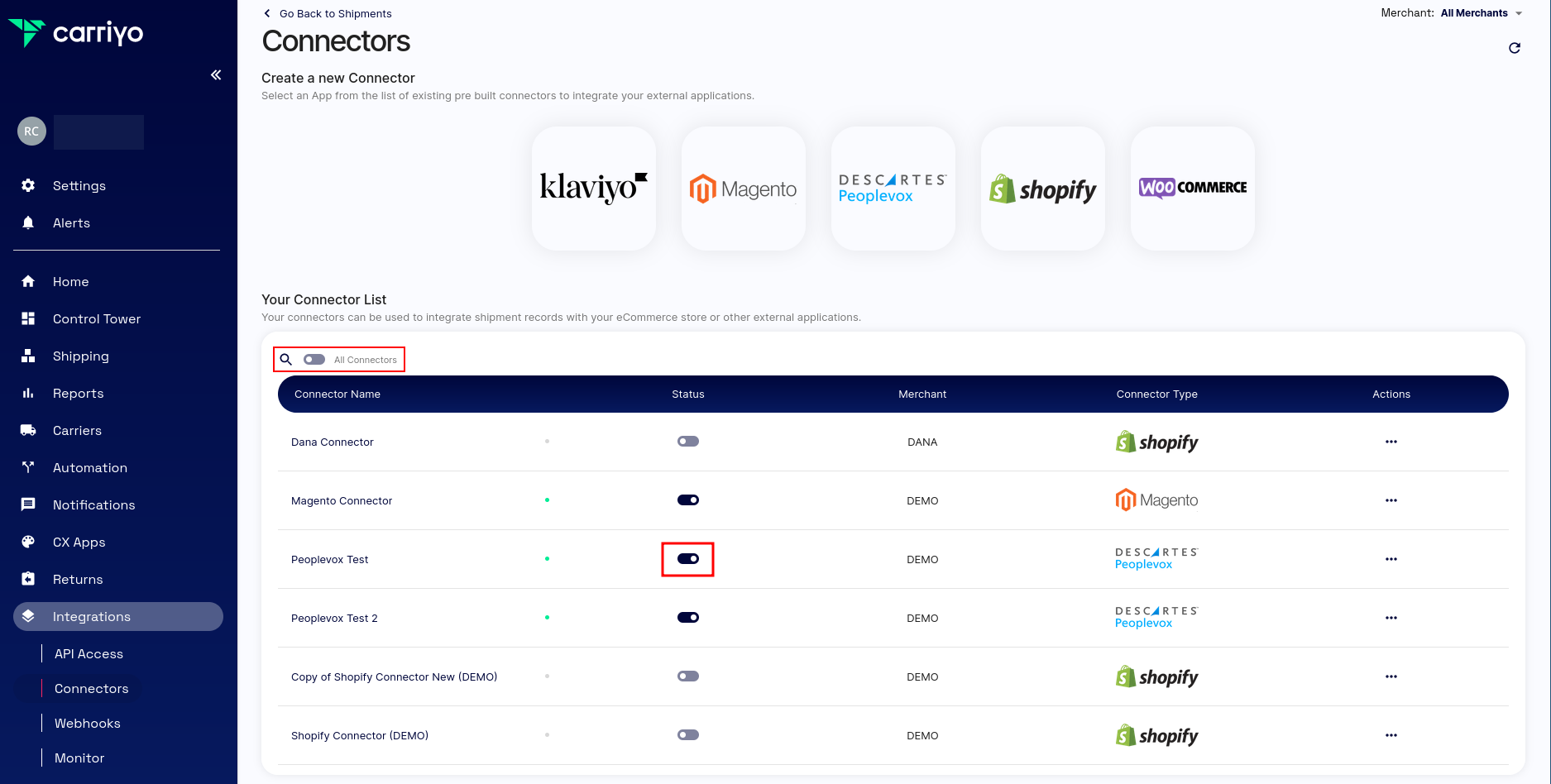The image size is (1551, 784).
Task: Click the Home house icon
Action: coord(28,281)
